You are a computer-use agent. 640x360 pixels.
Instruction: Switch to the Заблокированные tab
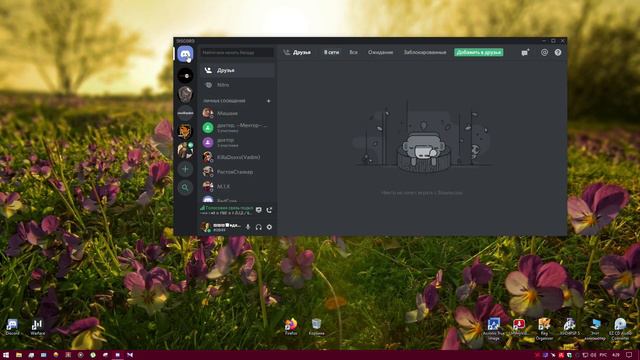[425, 52]
